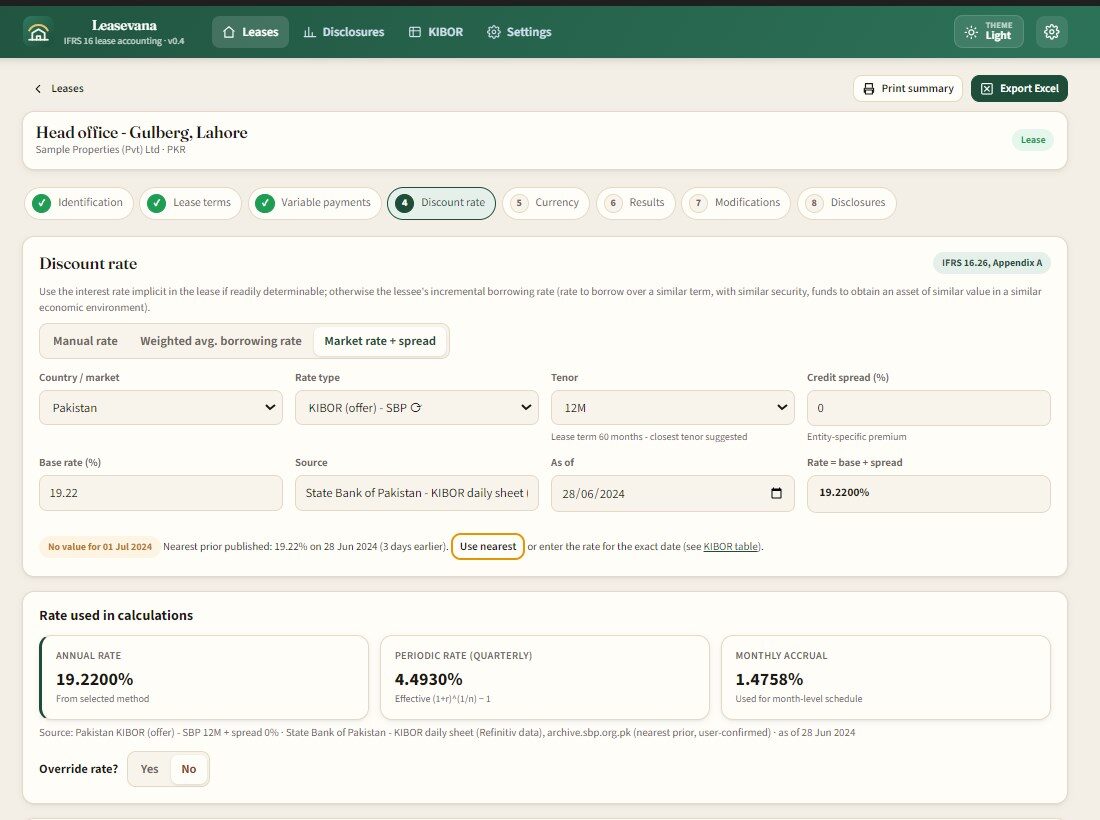The height and width of the screenshot is (820, 1100).
Task: Click the bar chart icon beside Disclosures
Action: (309, 32)
